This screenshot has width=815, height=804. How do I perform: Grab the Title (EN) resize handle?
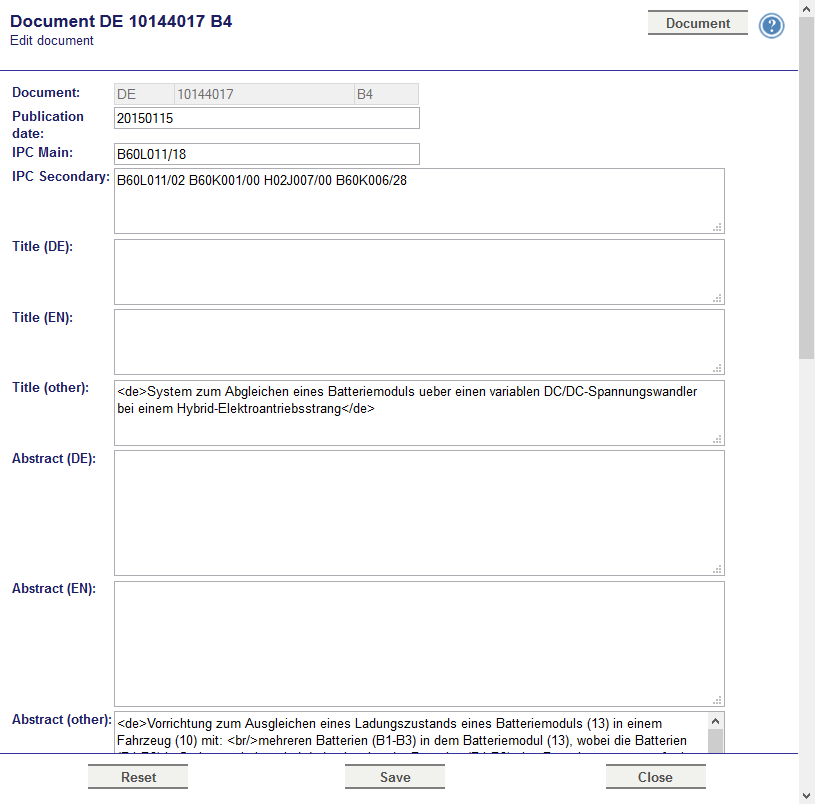[x=717, y=368]
